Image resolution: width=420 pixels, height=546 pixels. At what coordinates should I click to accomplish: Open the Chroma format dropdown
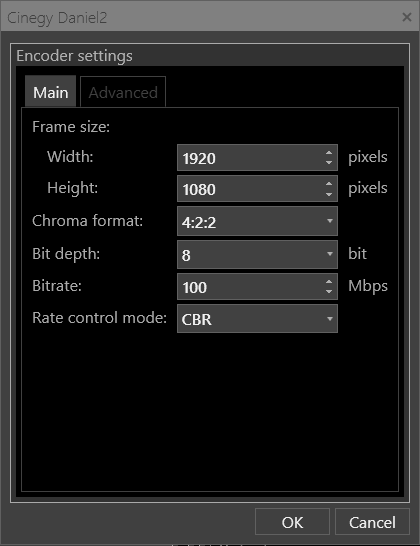(257, 221)
